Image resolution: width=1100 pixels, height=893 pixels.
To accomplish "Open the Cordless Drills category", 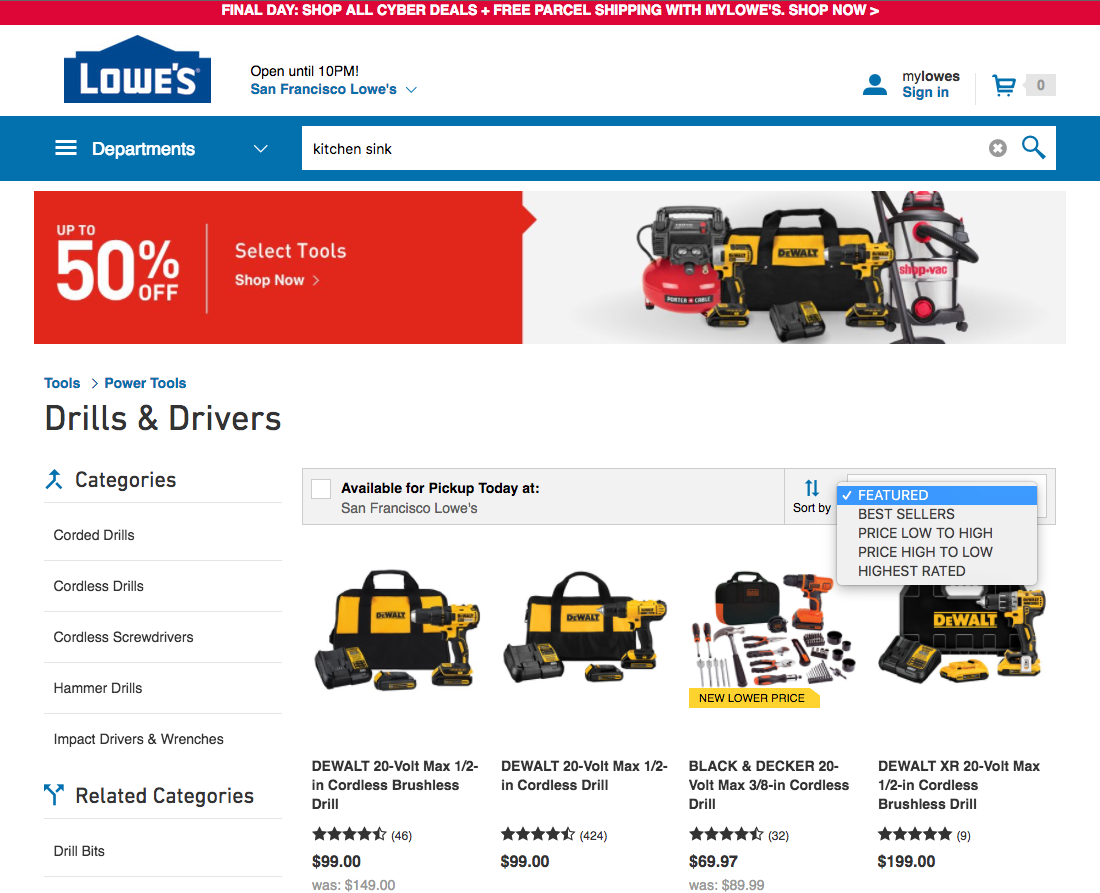I will click(98, 586).
